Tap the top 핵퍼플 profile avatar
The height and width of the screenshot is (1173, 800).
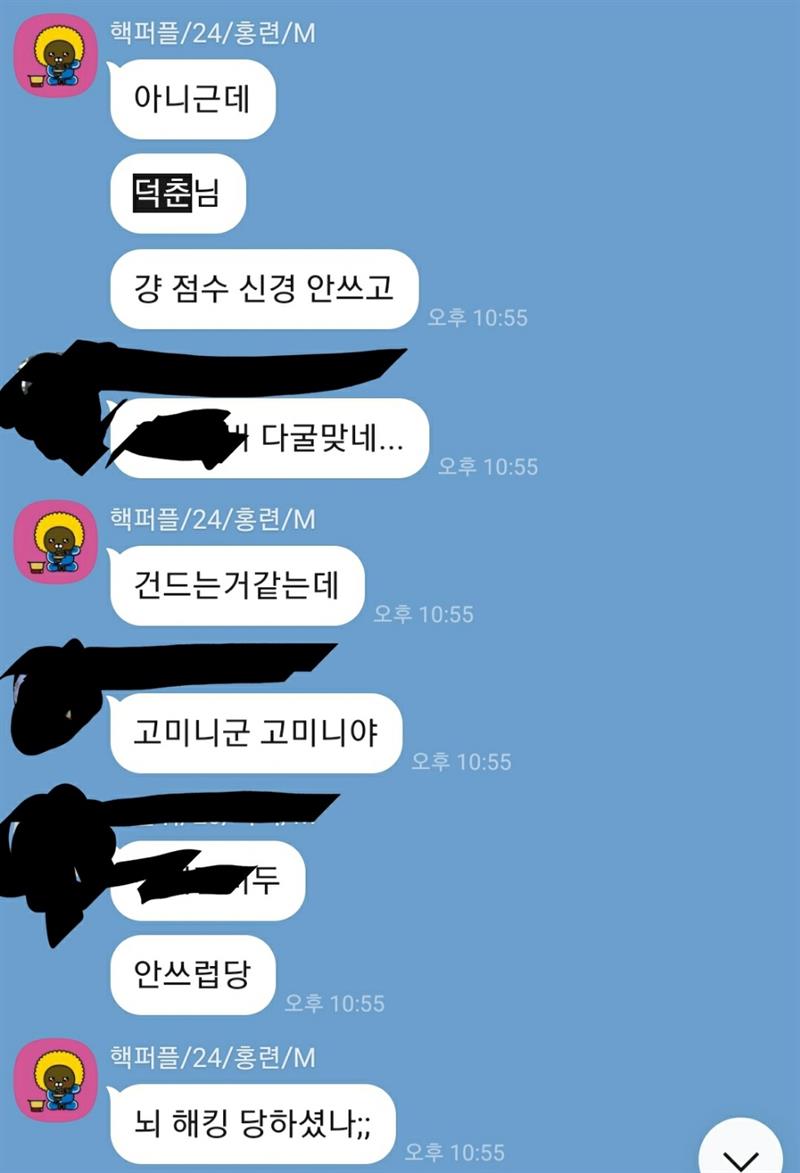56,55
